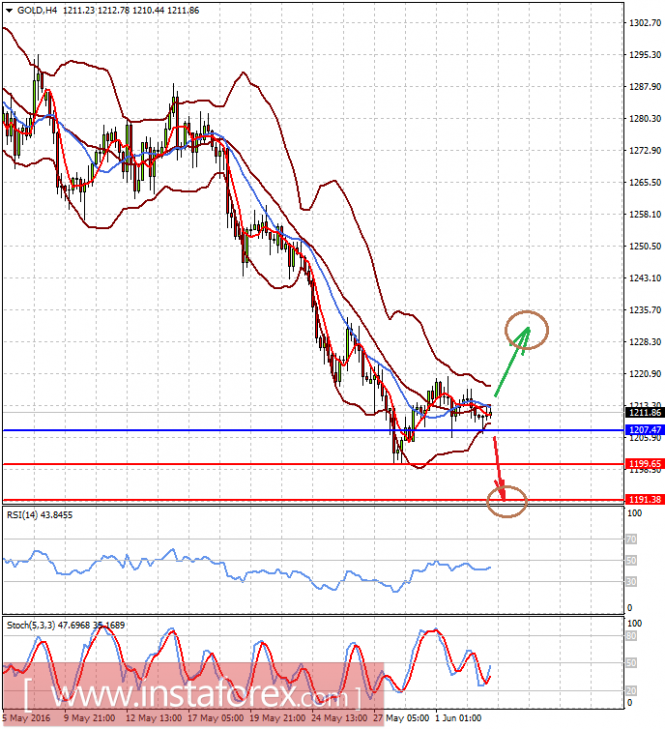The height and width of the screenshot is (729, 665).
Task: Click the Stoch(5,3,3) indicator label
Action: [66, 625]
